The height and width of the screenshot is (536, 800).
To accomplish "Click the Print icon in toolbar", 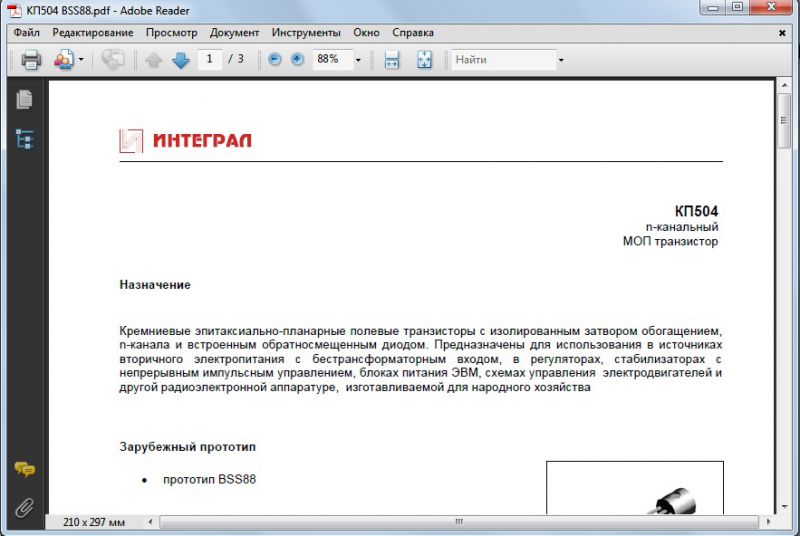I will 31,60.
